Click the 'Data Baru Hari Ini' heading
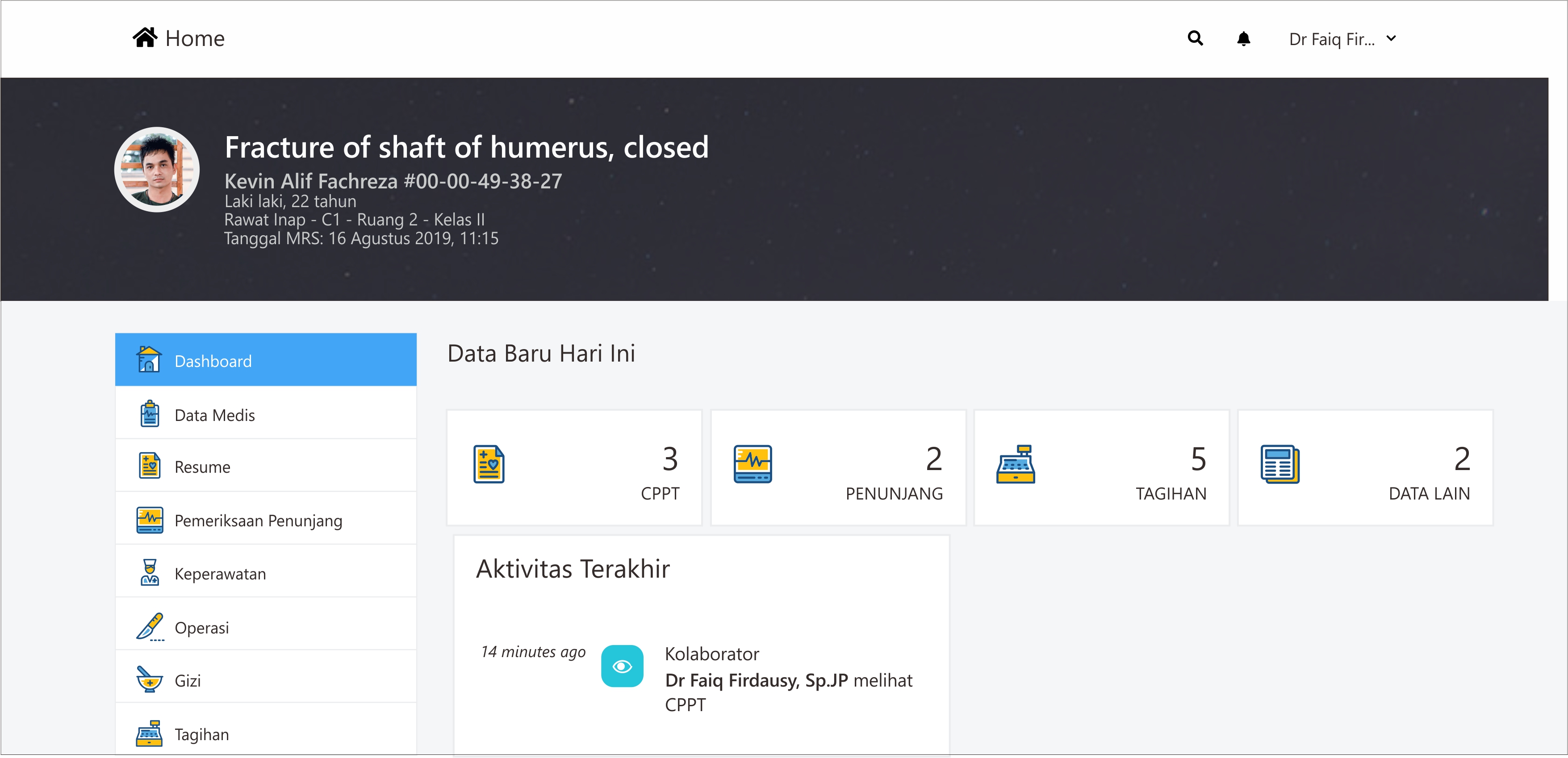Viewport: 1568px width, 758px height. click(541, 354)
